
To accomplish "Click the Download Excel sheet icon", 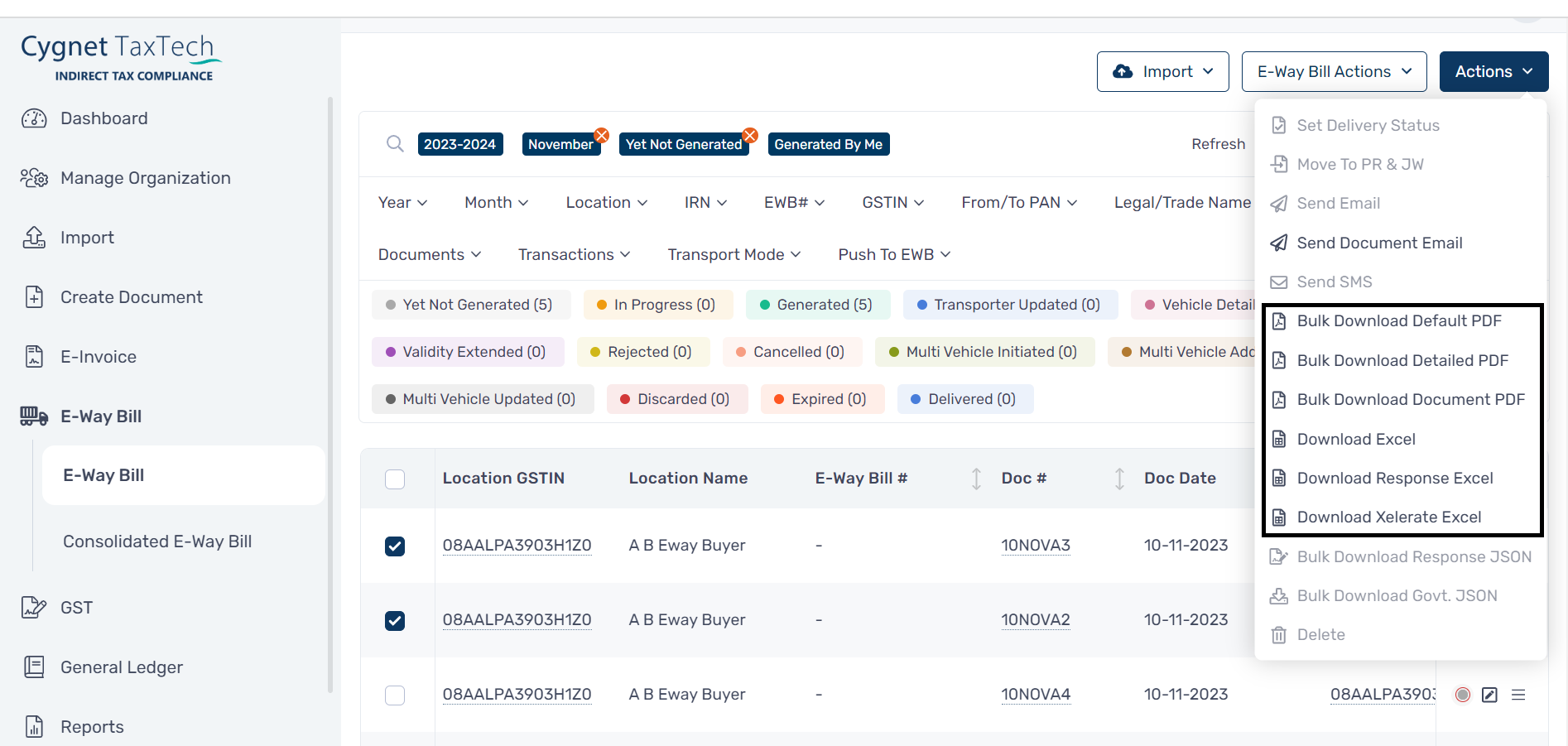I will (1279, 439).
